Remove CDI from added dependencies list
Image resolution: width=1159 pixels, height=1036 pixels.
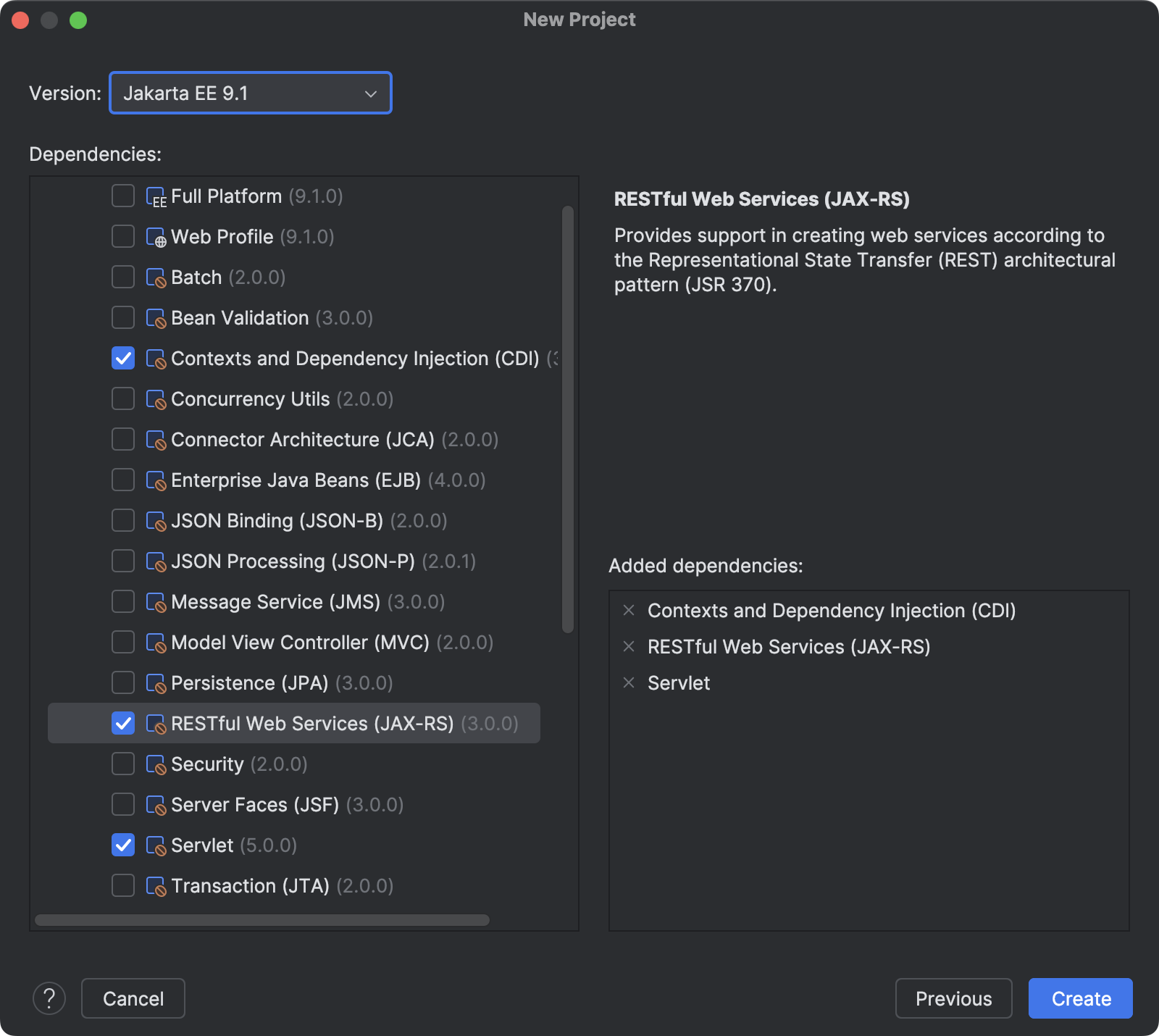click(x=629, y=610)
